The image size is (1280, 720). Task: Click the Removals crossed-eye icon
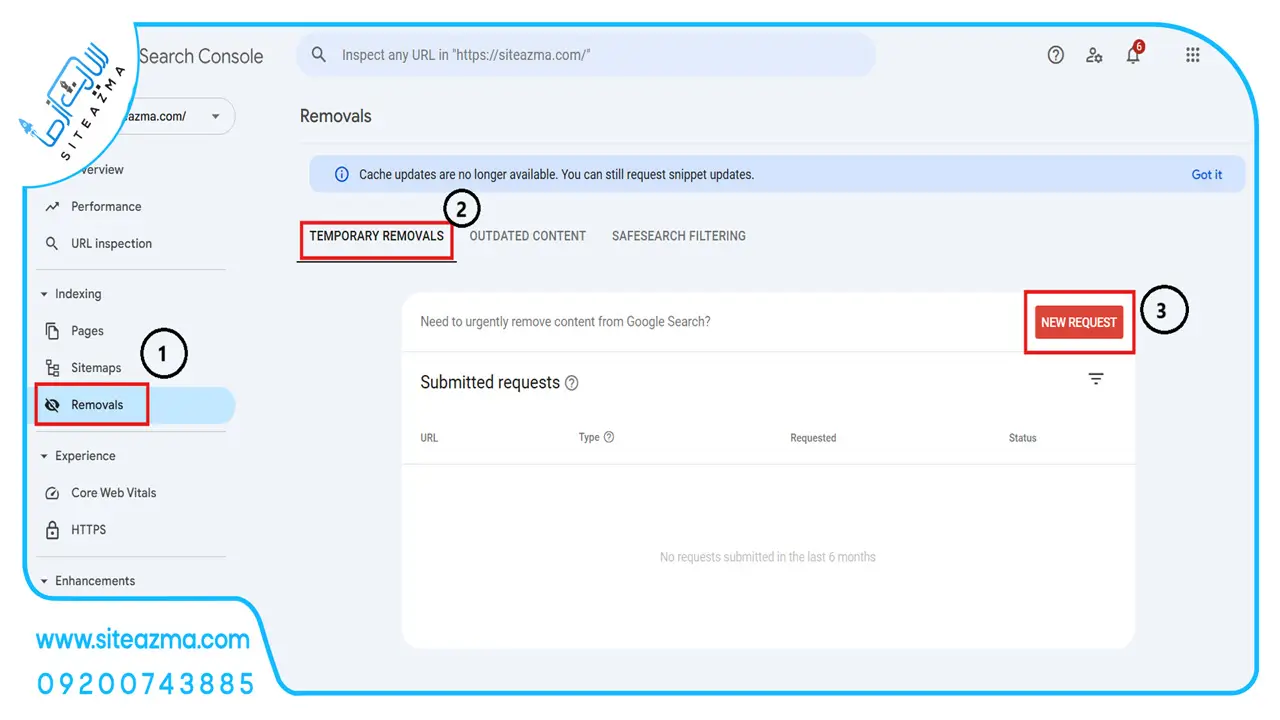(53, 405)
